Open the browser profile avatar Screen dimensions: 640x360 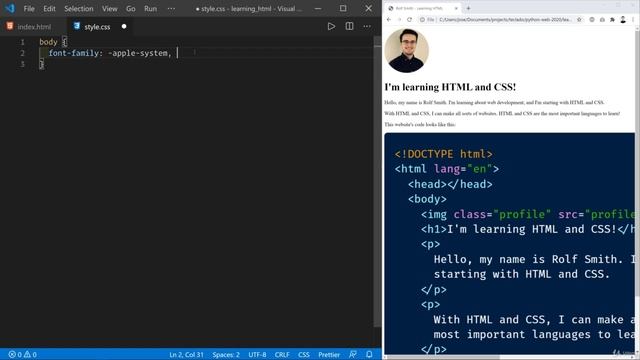point(623,20)
